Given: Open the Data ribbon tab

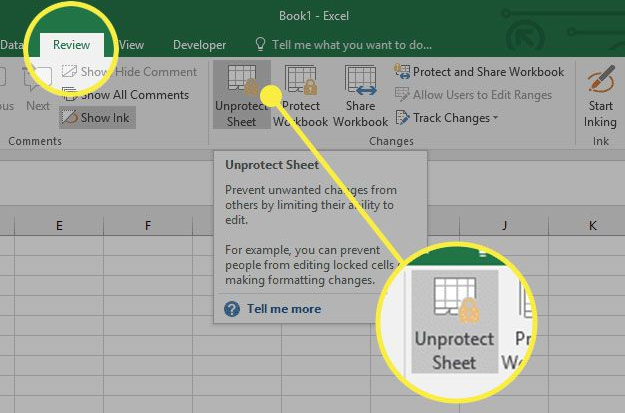Looking at the screenshot, I should click(x=12, y=44).
